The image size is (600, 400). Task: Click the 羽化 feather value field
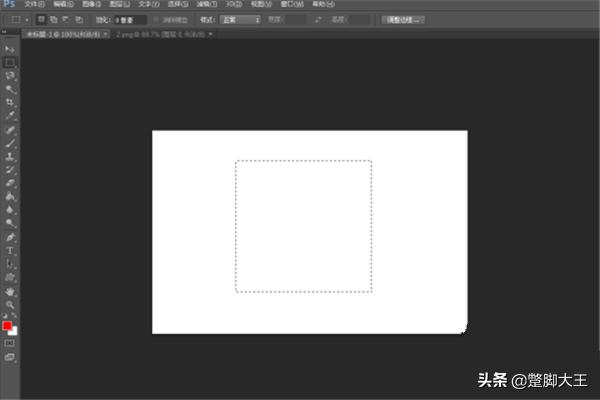coord(130,20)
